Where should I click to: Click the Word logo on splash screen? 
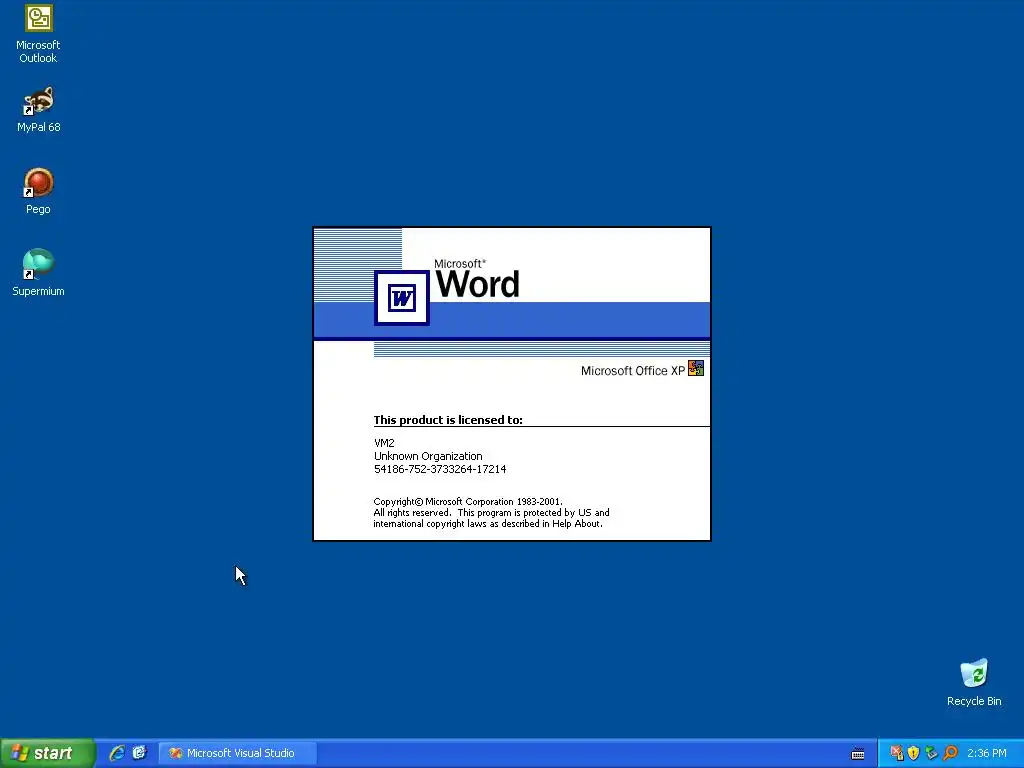pyautogui.click(x=402, y=298)
